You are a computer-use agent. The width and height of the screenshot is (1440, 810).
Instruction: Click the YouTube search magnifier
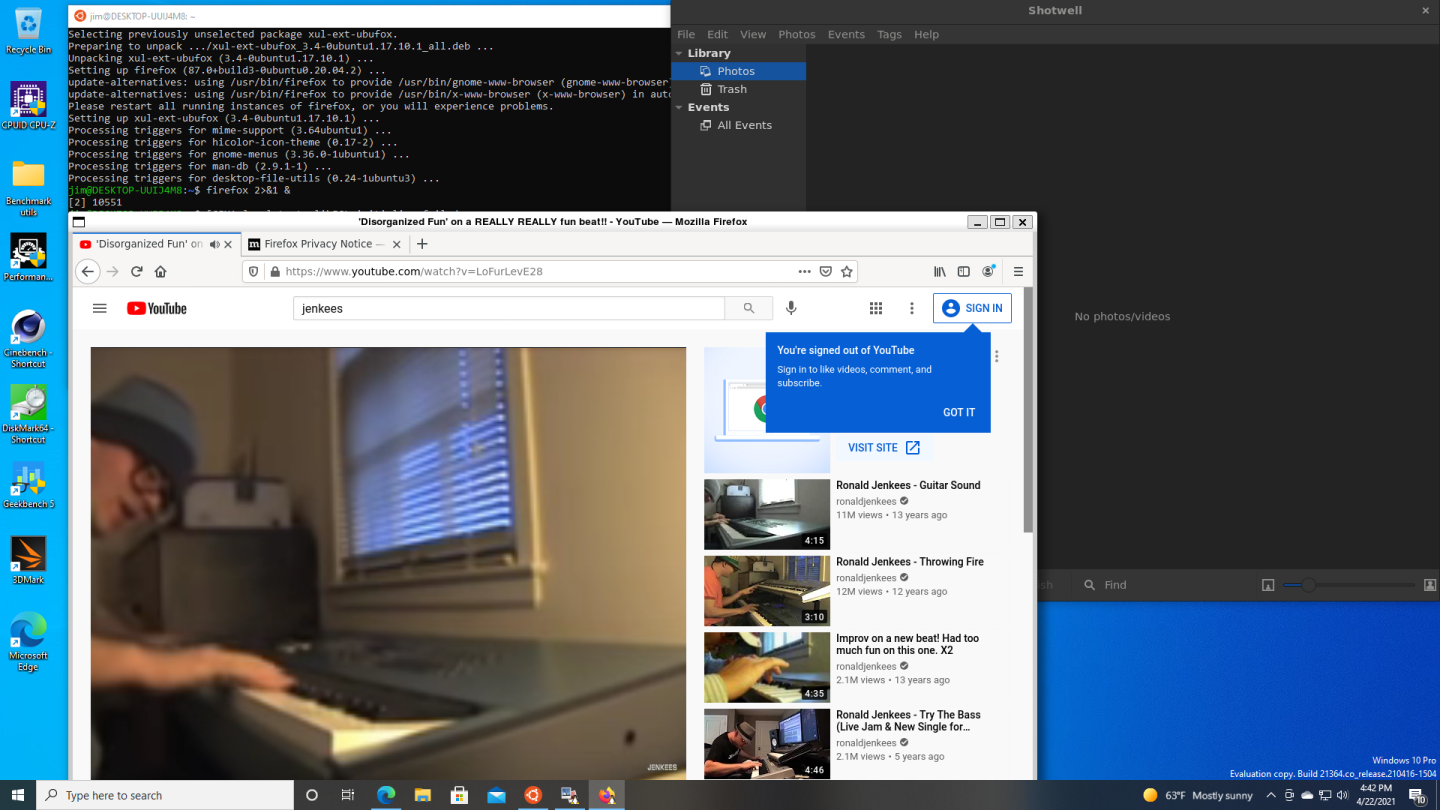tap(748, 308)
